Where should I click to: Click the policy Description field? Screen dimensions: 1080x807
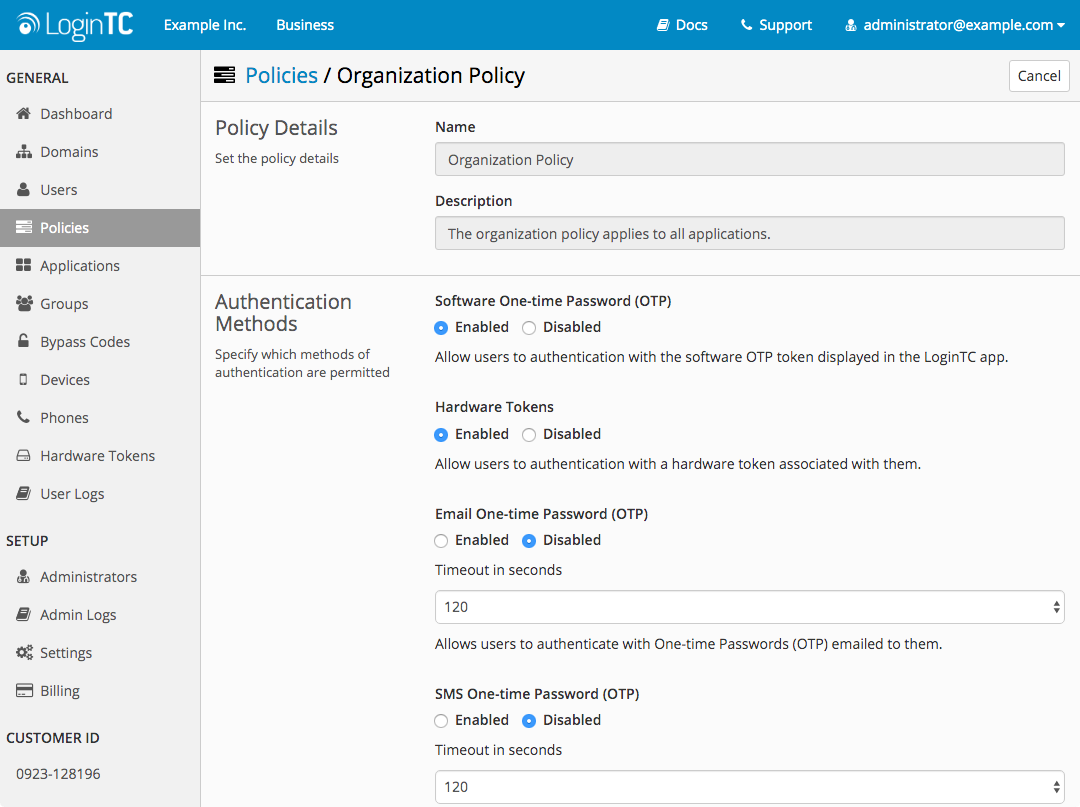pyautogui.click(x=749, y=233)
